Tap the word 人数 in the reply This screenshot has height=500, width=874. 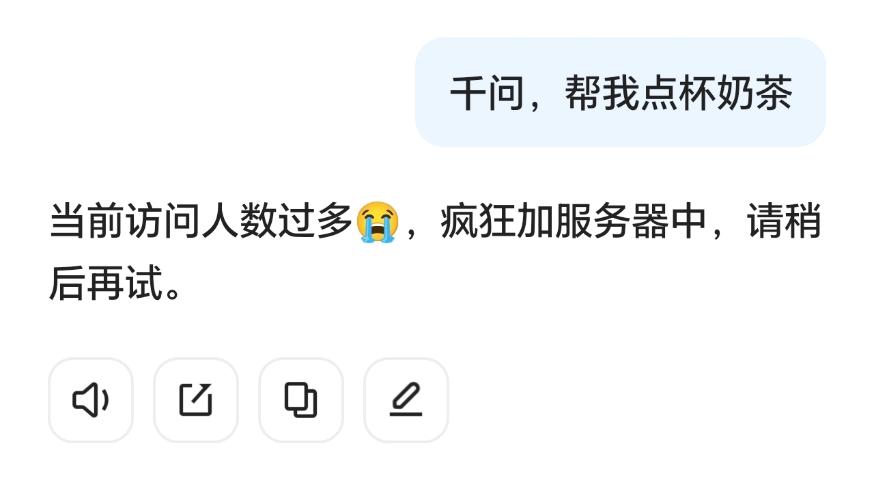(239, 221)
